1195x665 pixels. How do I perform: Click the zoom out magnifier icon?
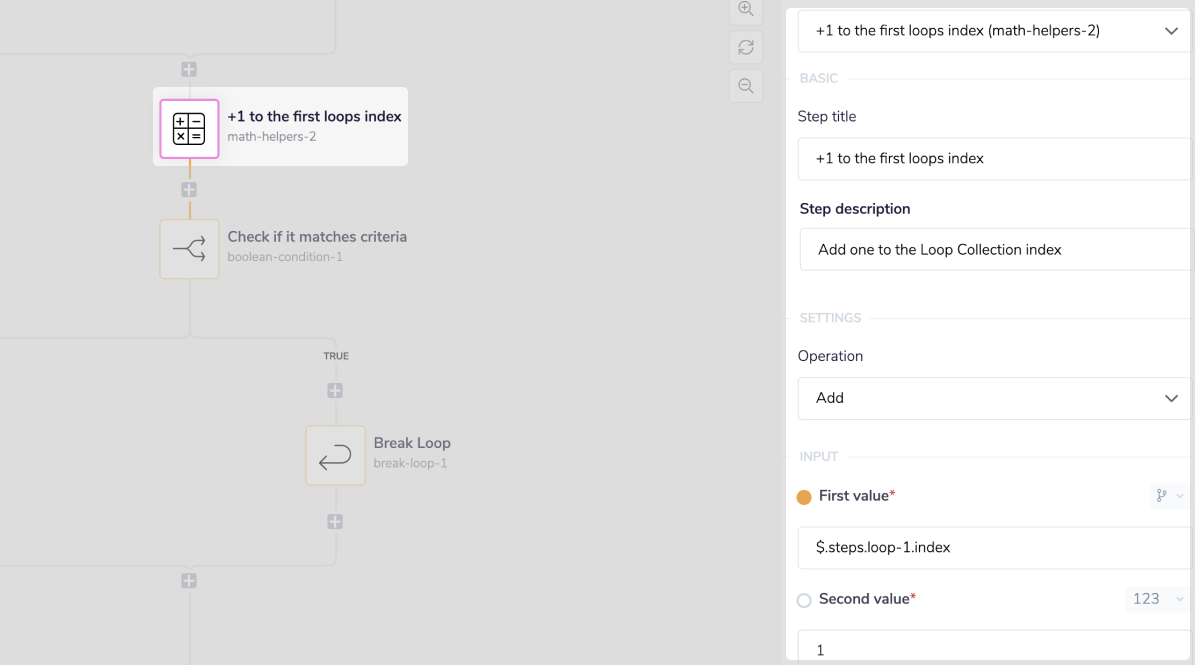745,86
